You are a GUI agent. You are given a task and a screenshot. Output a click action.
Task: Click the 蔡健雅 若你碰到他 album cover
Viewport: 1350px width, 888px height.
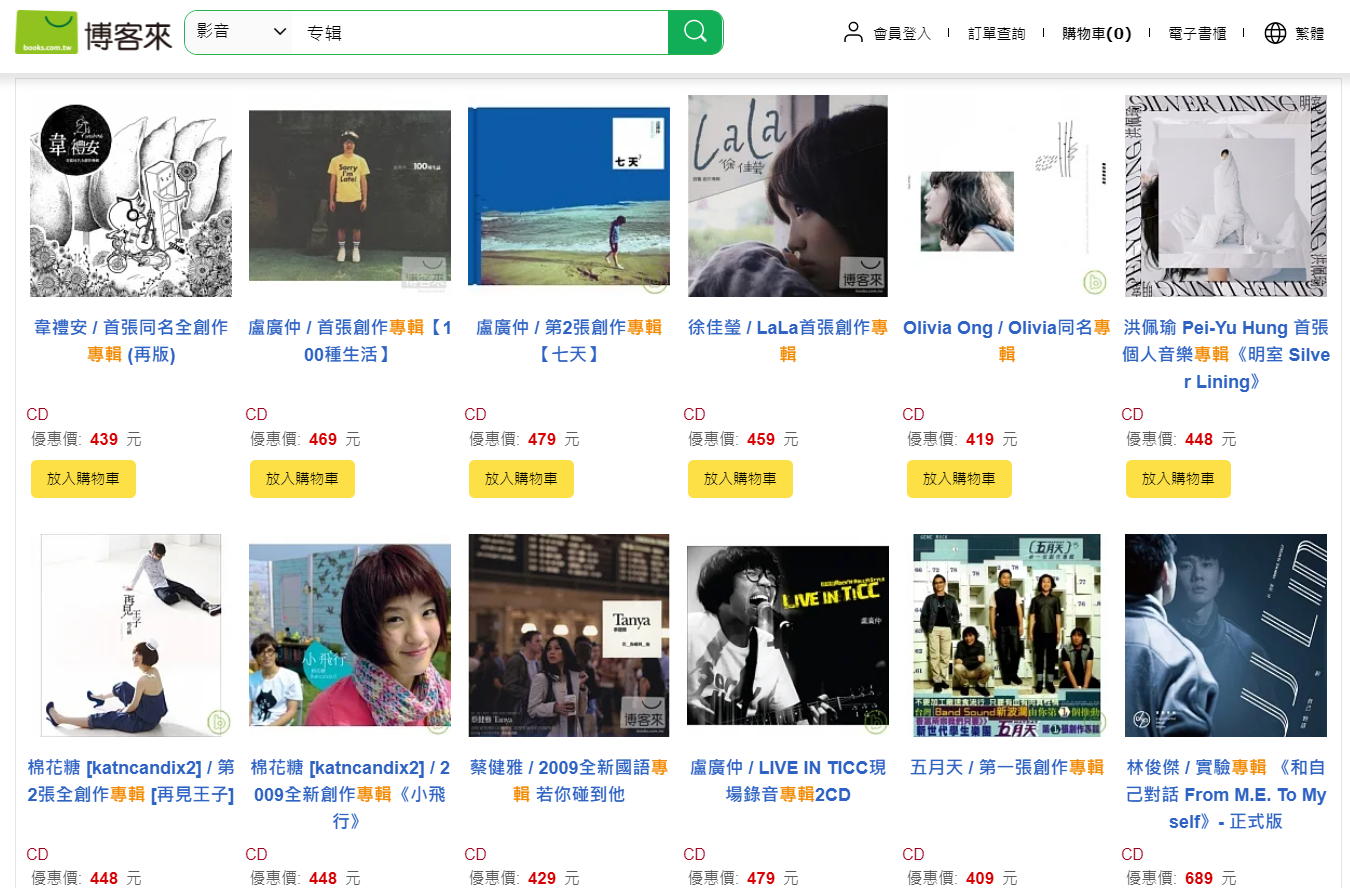(568, 635)
